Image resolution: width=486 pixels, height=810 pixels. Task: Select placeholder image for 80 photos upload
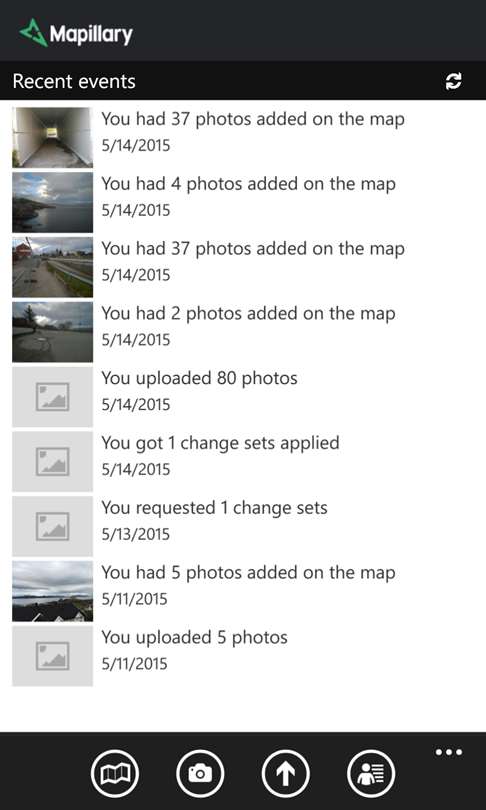coord(53,397)
